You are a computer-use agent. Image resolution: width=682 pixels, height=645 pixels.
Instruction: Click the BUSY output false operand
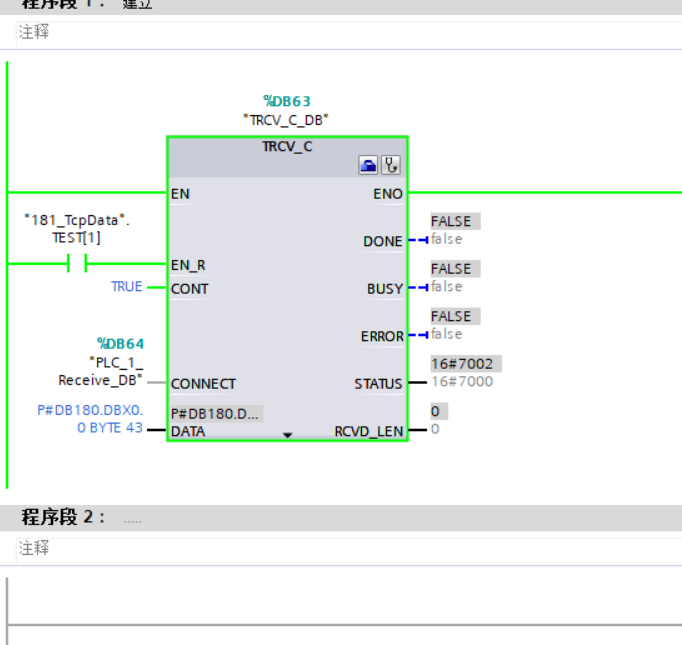(447, 287)
